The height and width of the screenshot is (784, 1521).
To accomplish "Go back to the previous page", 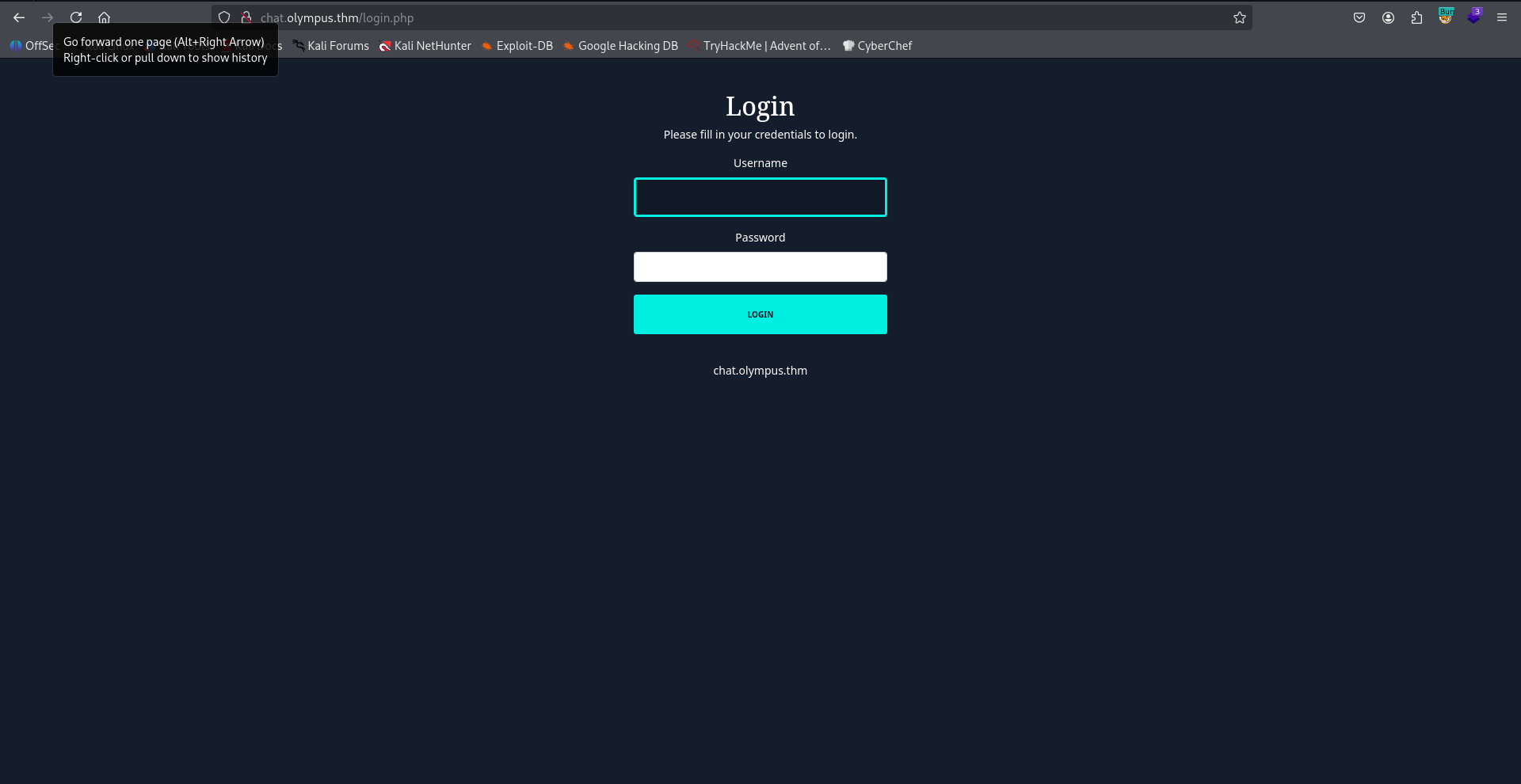I will point(19,17).
